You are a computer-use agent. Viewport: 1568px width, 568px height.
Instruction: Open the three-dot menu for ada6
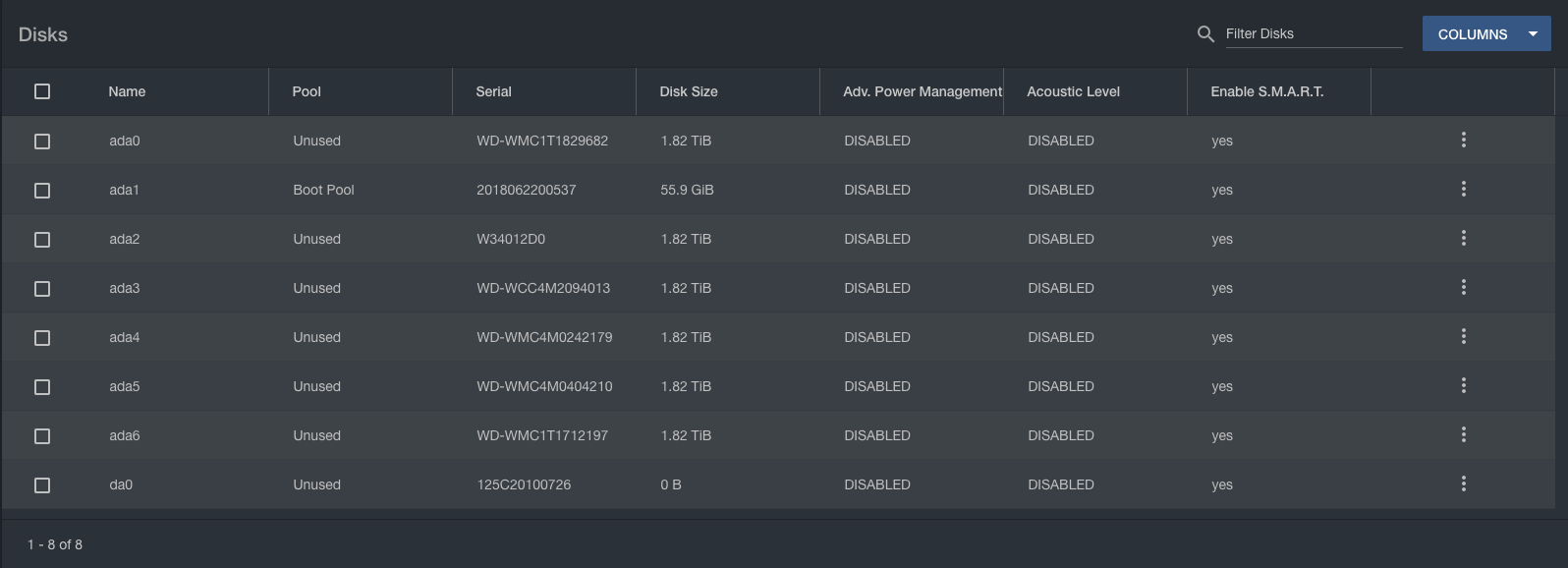click(1463, 435)
